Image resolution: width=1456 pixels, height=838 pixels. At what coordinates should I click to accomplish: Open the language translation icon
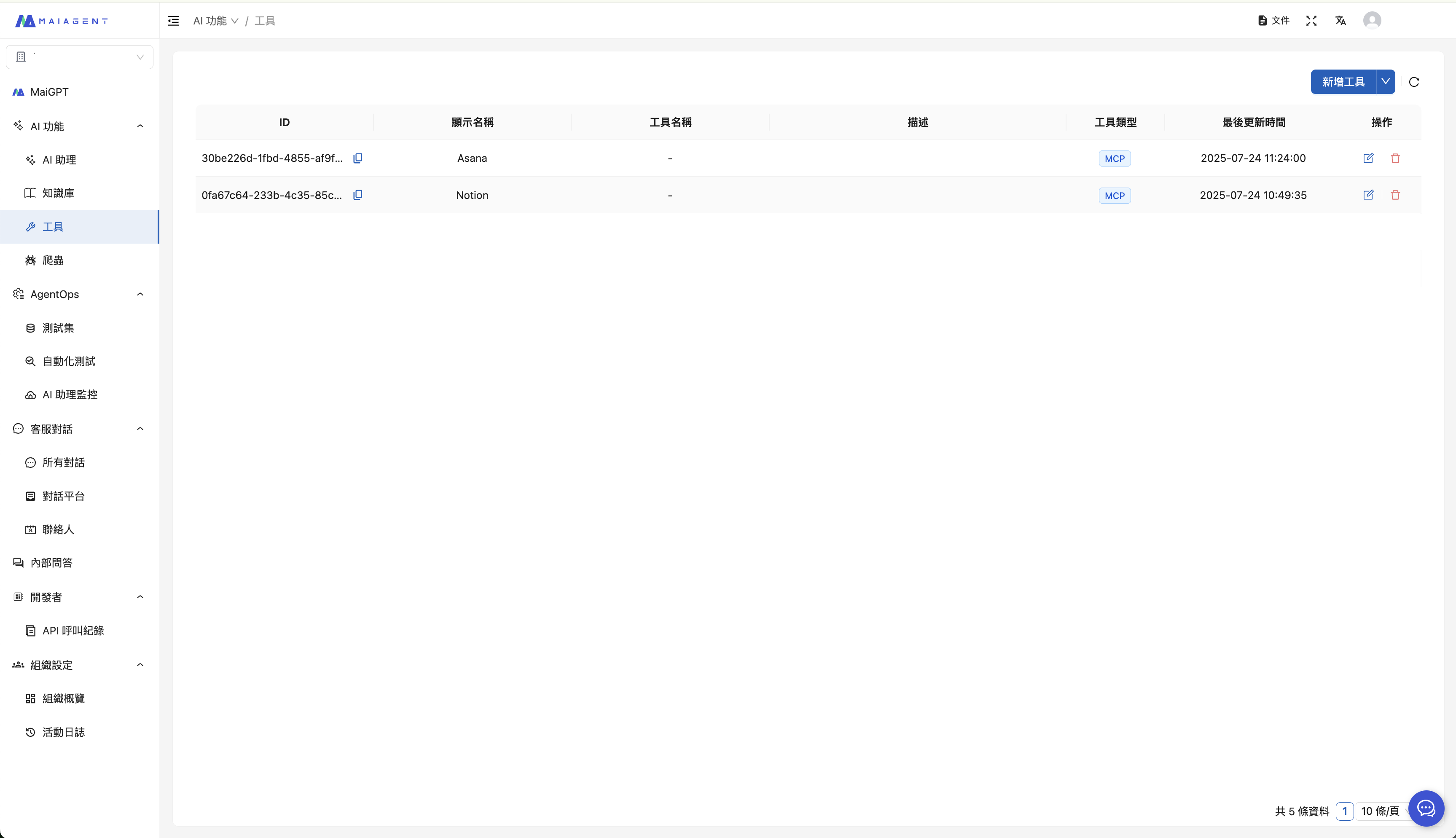(1340, 21)
